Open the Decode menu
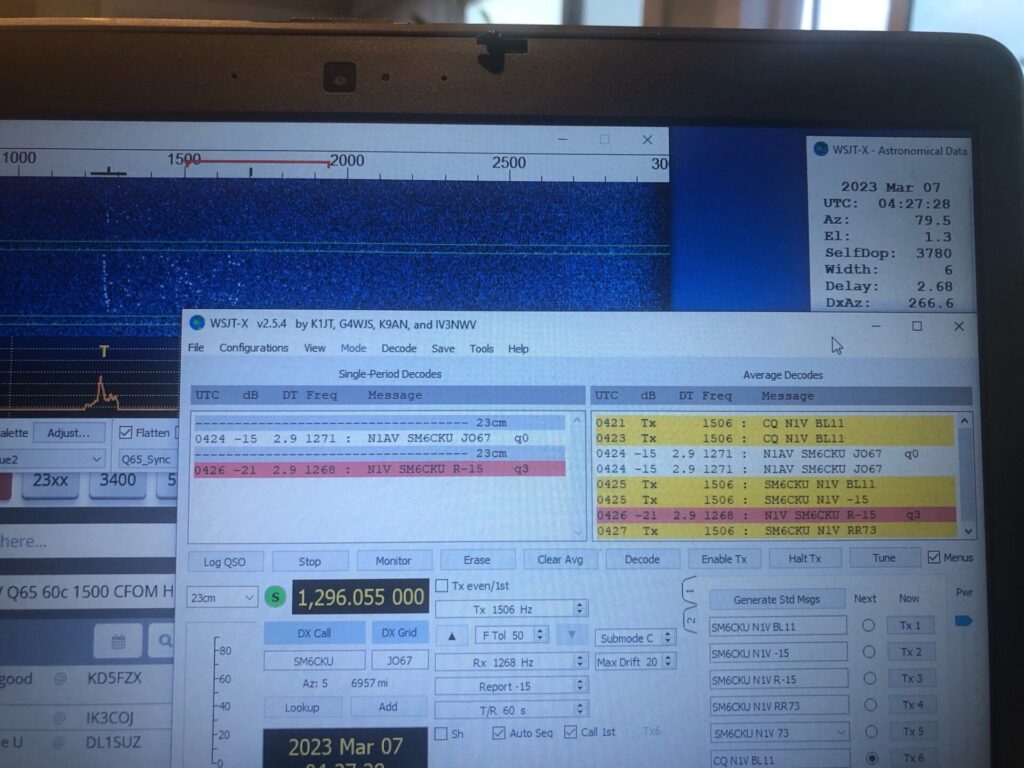This screenshot has height=768, width=1024. click(x=398, y=348)
